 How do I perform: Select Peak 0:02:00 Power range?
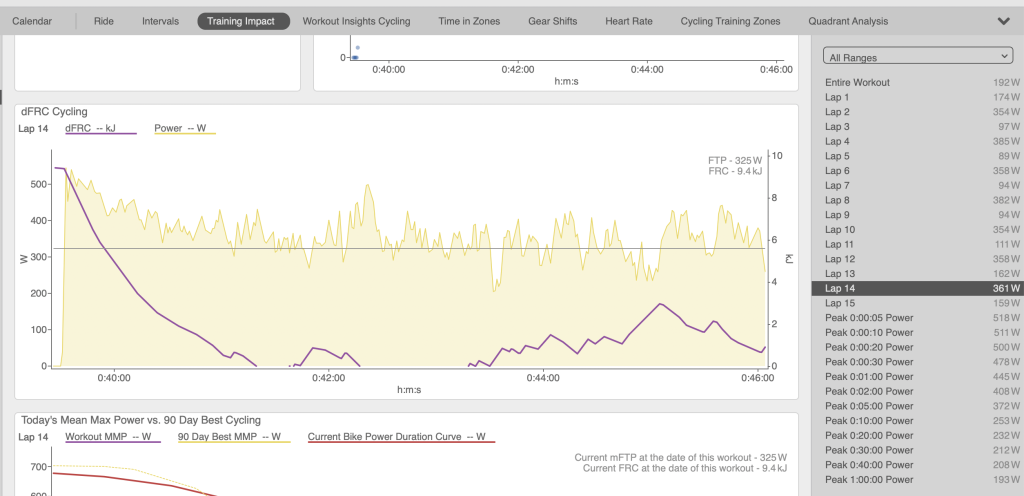918,391
